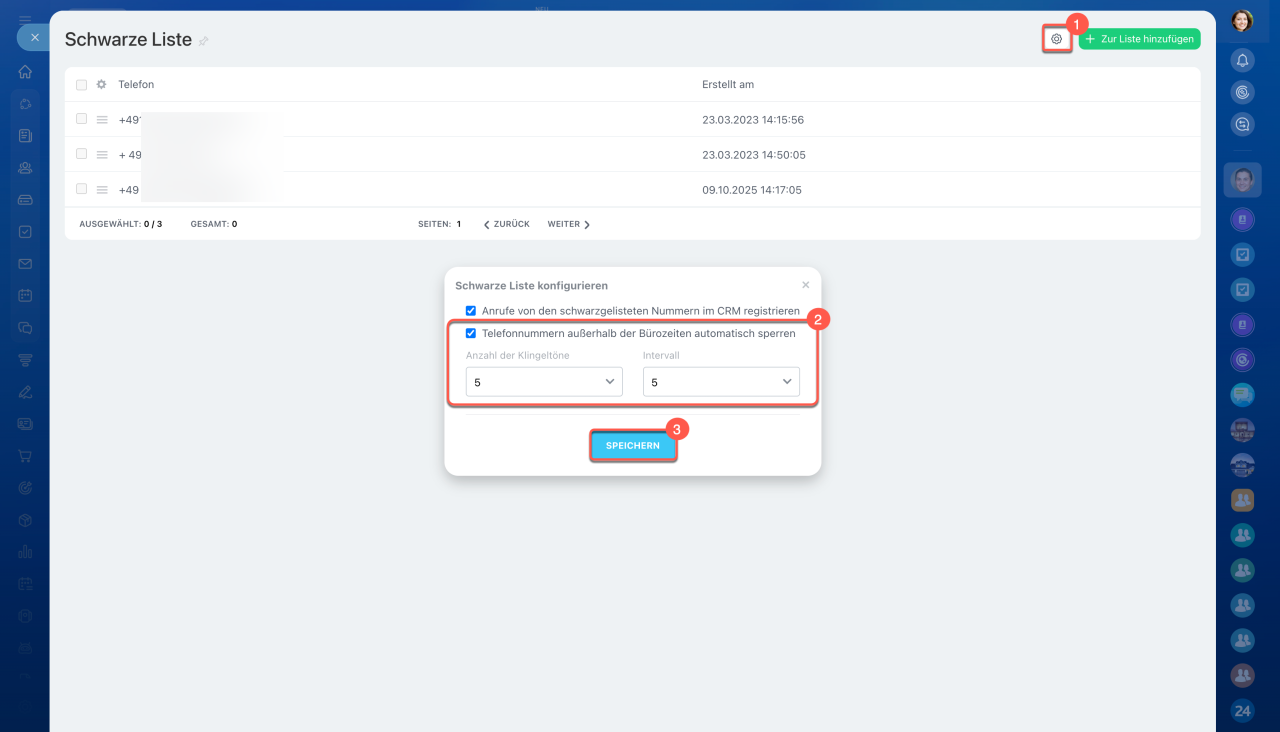
Task: Open the teal speech-bubble chat icon
Action: click(x=1242, y=394)
